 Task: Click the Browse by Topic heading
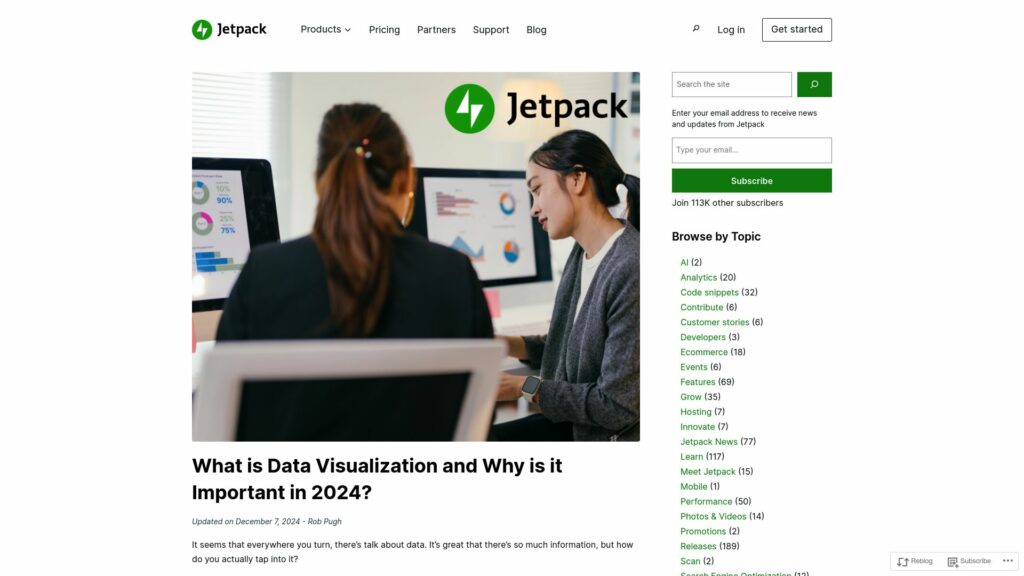click(716, 236)
